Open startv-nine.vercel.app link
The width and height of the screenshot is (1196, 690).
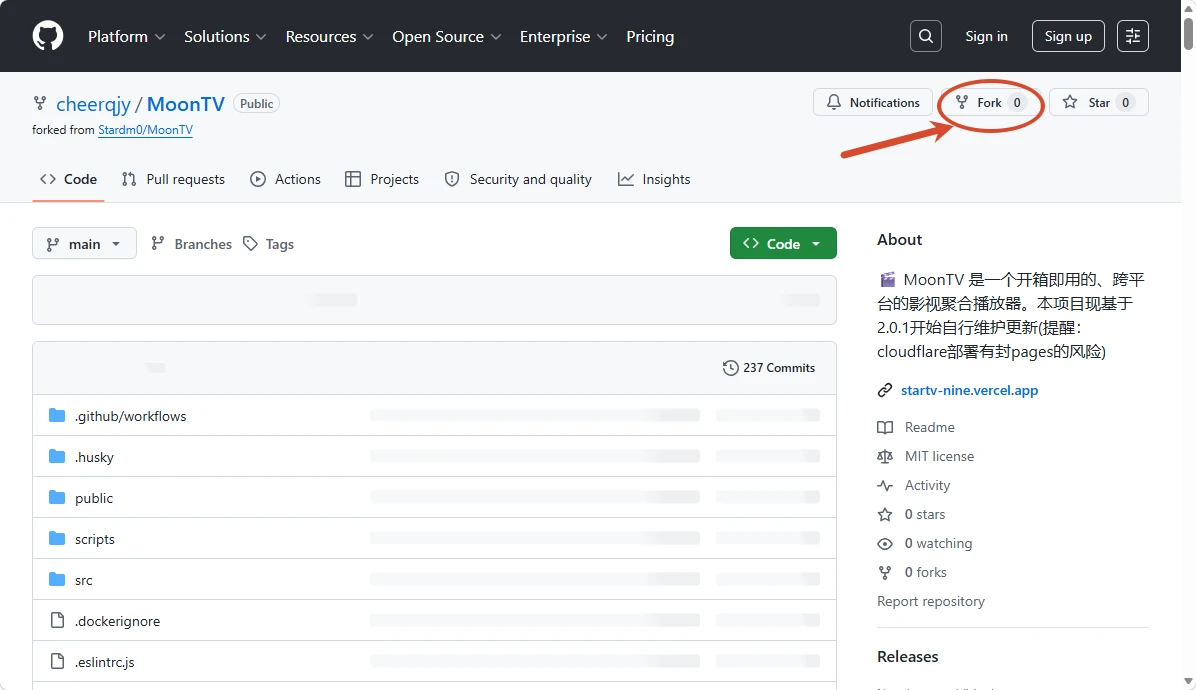pyautogui.click(x=969, y=390)
